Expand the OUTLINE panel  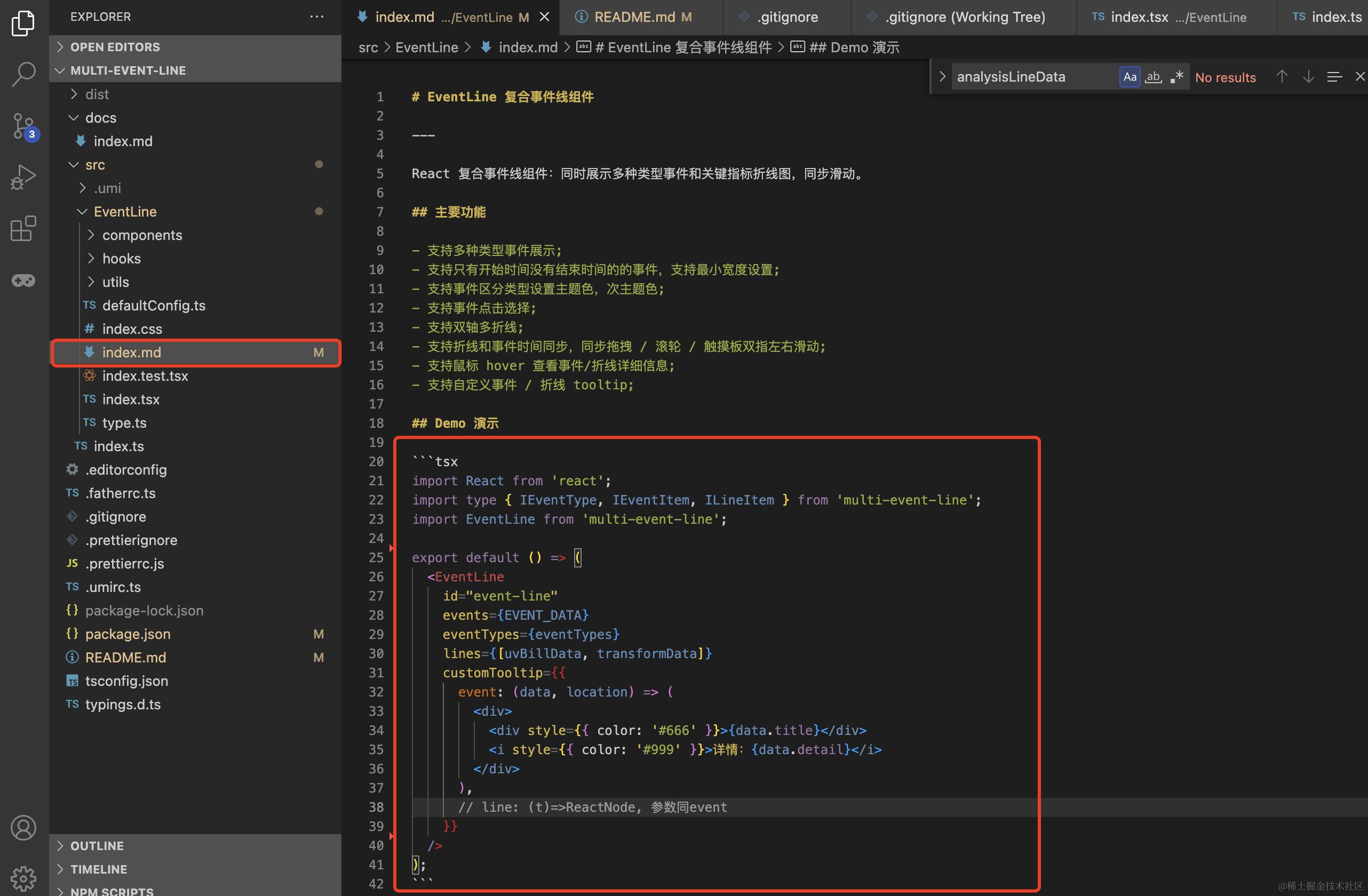click(x=195, y=845)
